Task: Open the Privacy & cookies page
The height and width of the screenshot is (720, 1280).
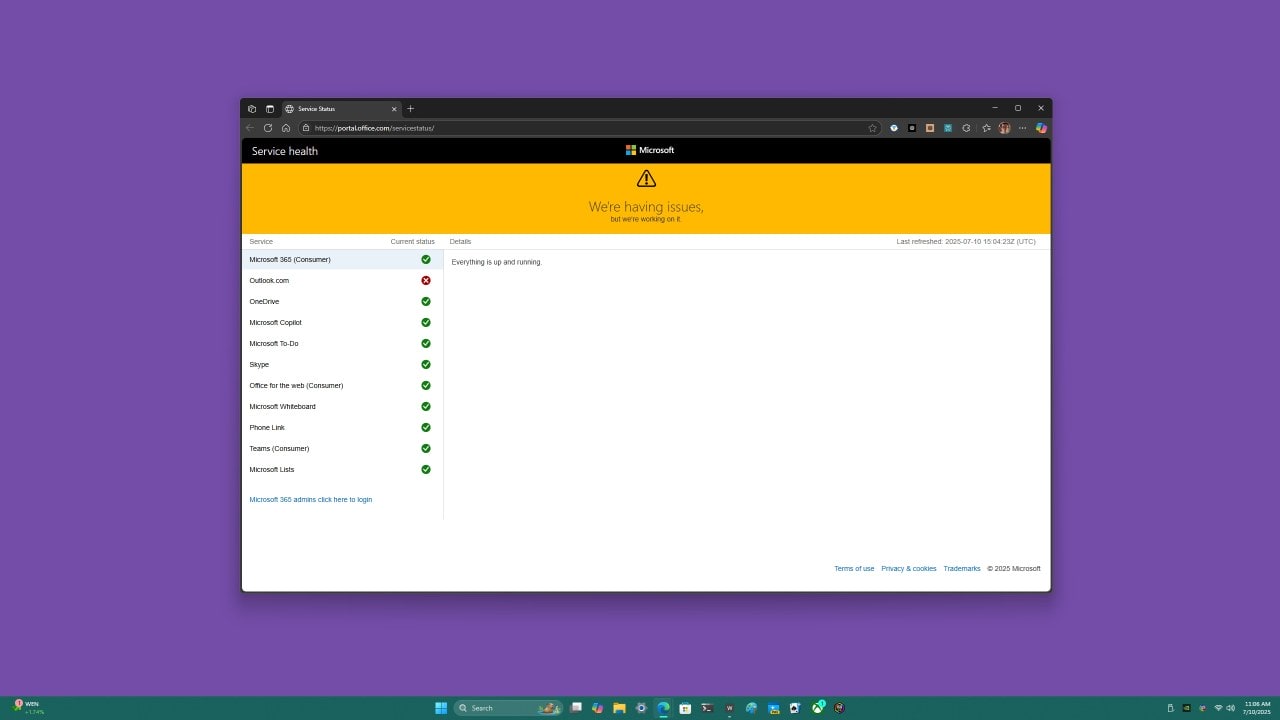Action: tap(908, 568)
